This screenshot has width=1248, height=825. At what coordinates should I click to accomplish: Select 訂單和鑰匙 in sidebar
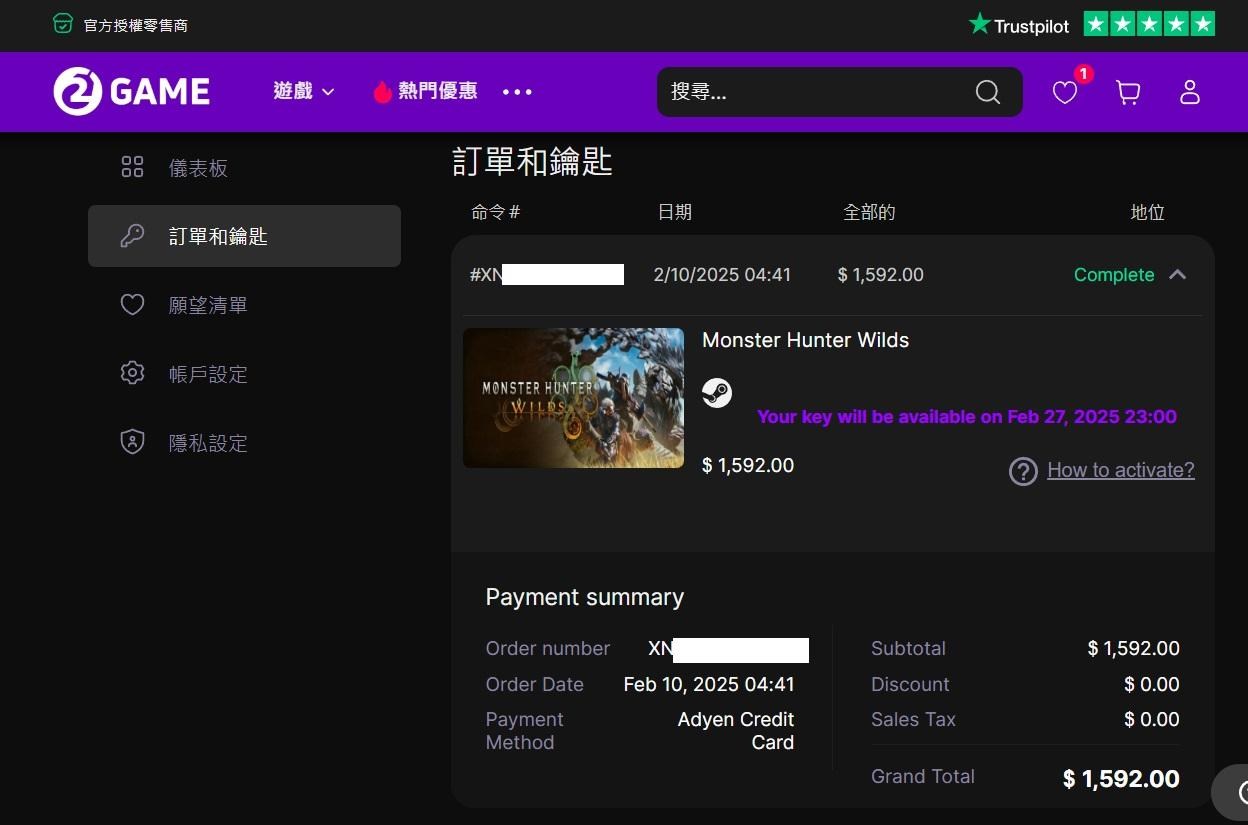click(x=244, y=236)
